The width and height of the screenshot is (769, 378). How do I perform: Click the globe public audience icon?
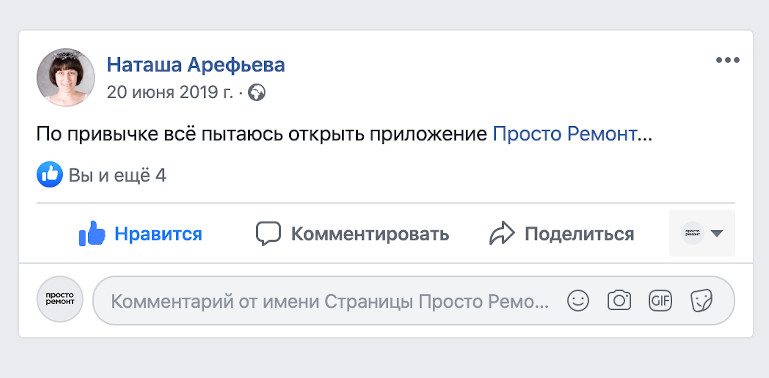point(256,92)
